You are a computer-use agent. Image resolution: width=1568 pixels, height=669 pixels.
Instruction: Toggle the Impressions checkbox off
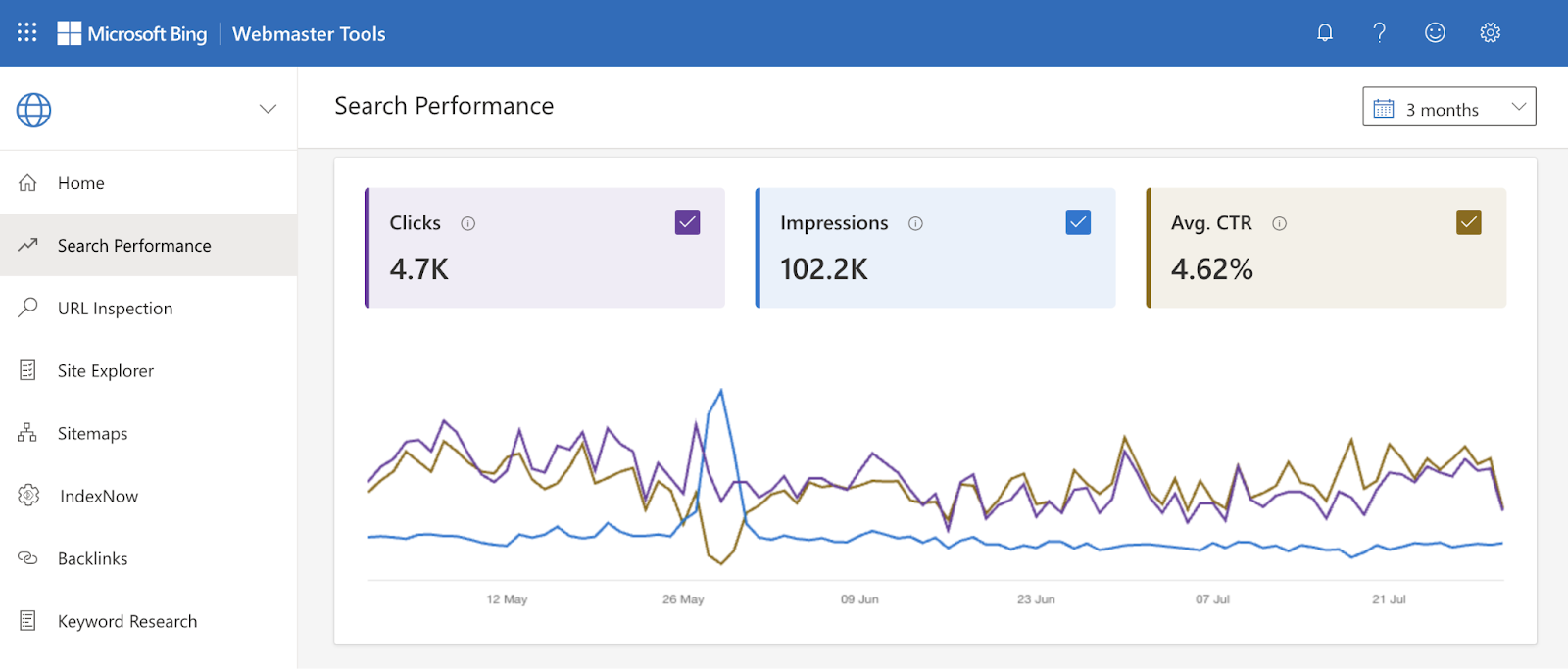[x=1078, y=222]
